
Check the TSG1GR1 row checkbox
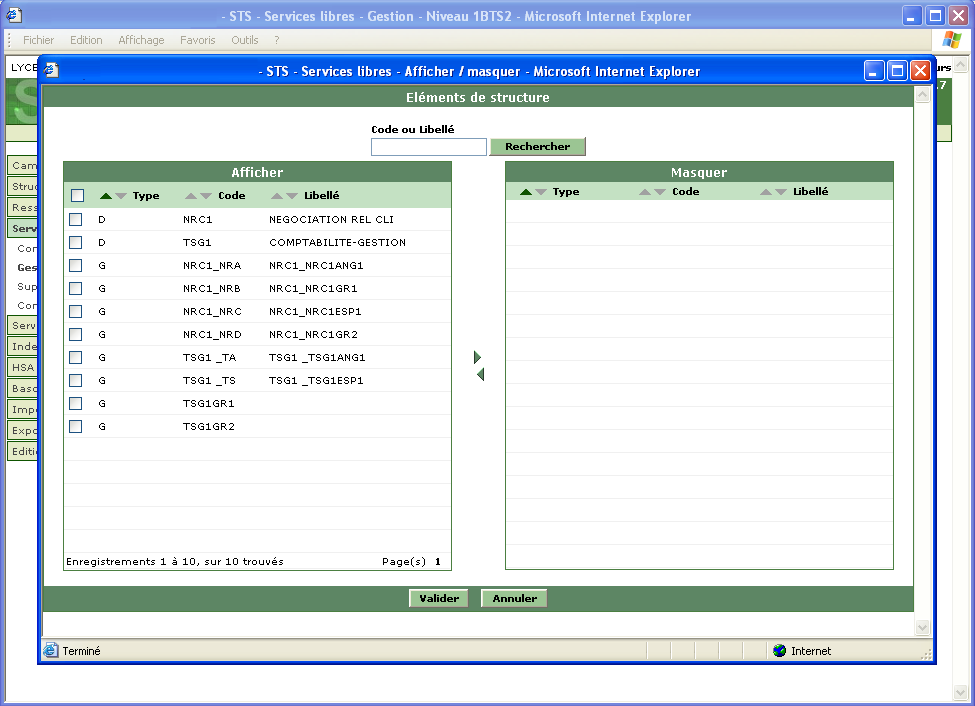(75, 403)
